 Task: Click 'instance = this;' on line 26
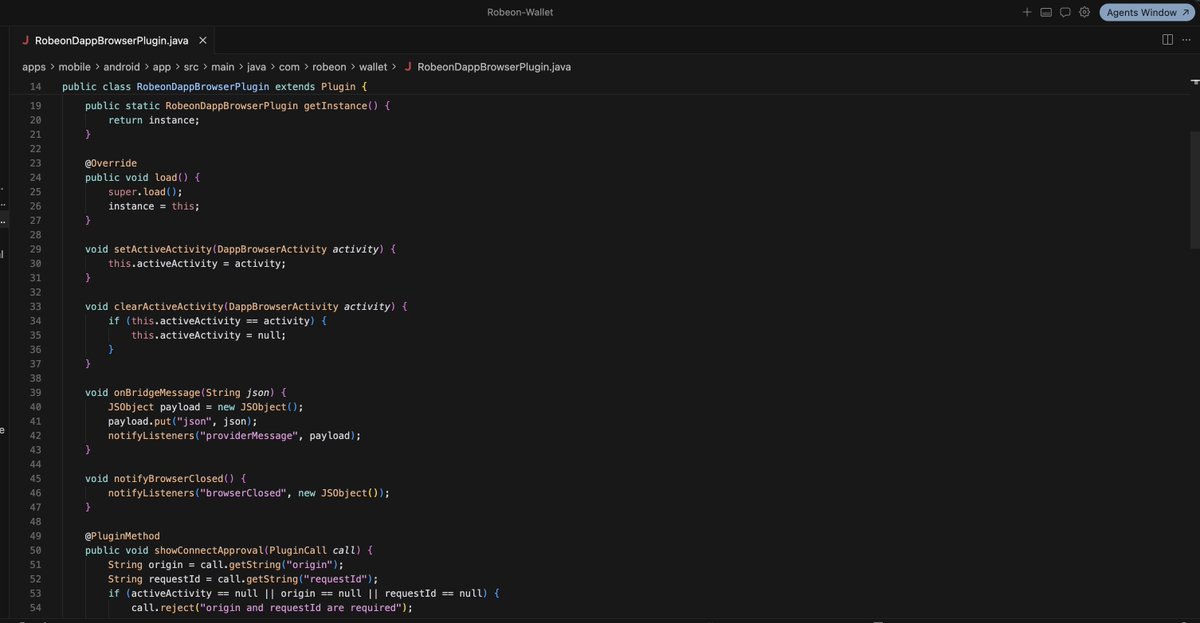coord(154,206)
